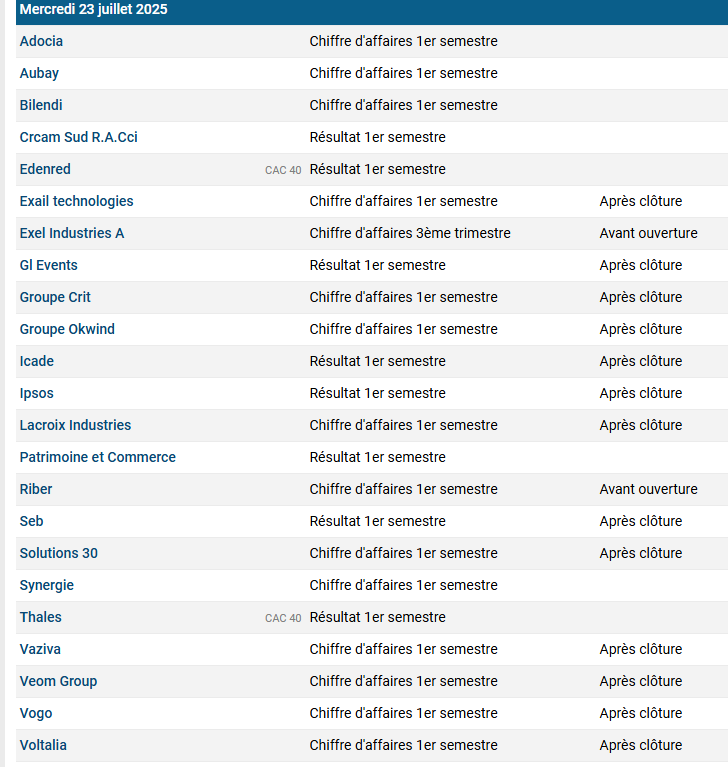This screenshot has height=767, width=728.
Task: Select Seb's Résultat 1er semestre text
Action: (378, 521)
